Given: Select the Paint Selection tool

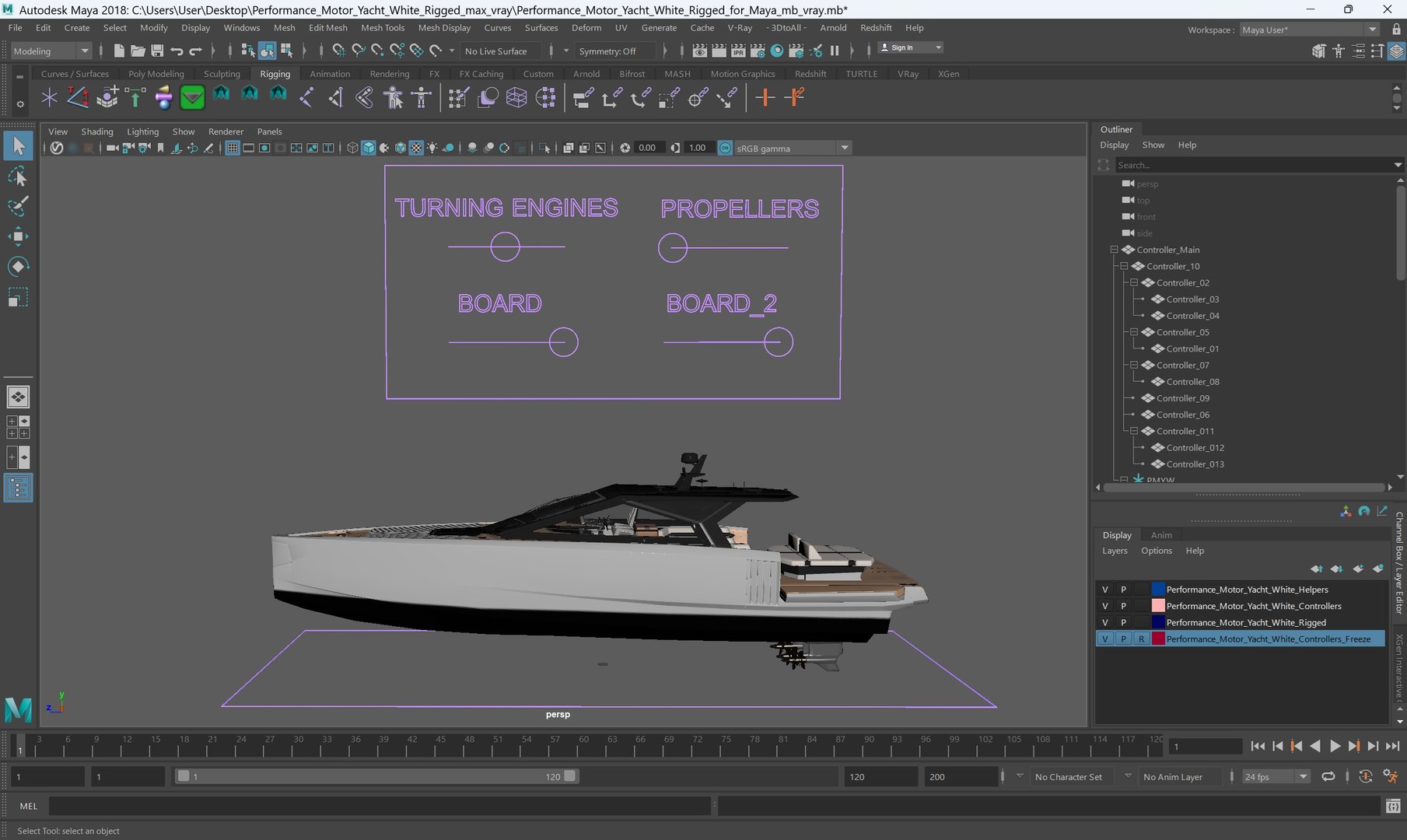Looking at the screenshot, I should (x=18, y=206).
